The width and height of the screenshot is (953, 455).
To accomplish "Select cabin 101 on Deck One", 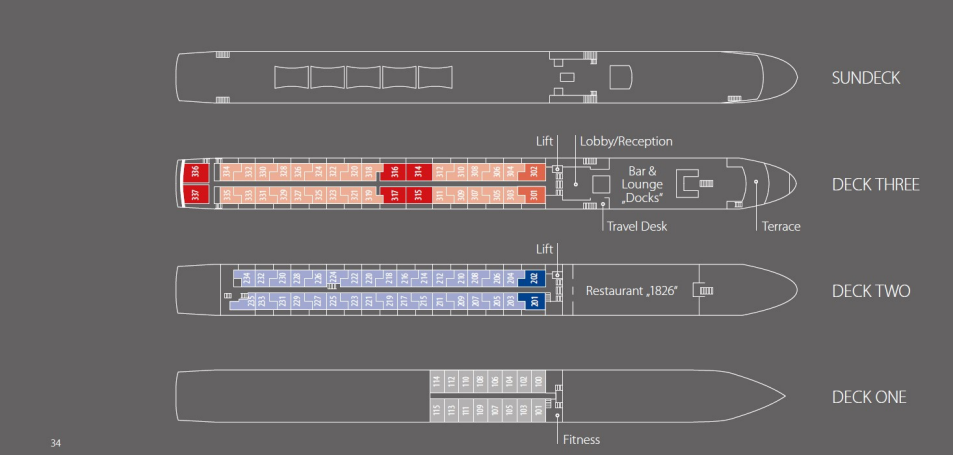I will (538, 409).
